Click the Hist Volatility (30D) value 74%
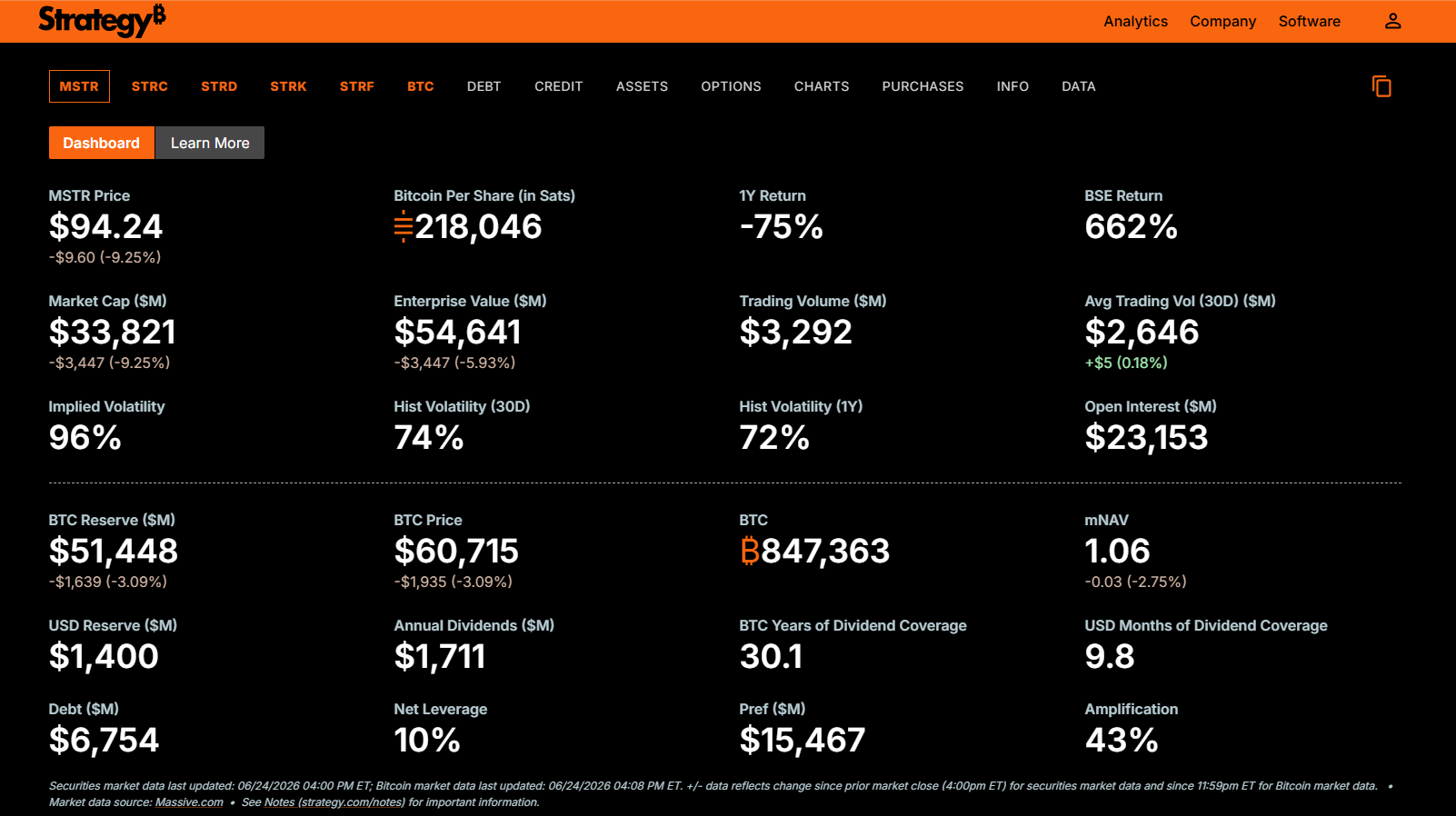Viewport: 1456px width, 816px height. coord(429,437)
